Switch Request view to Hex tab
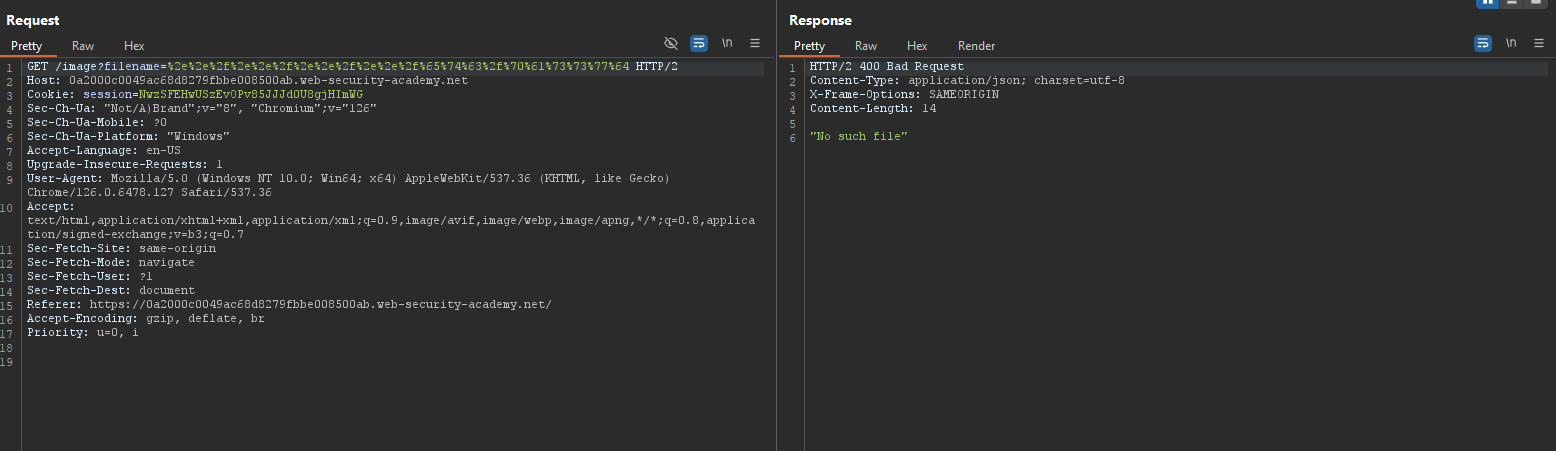1556x451 pixels. coord(134,46)
